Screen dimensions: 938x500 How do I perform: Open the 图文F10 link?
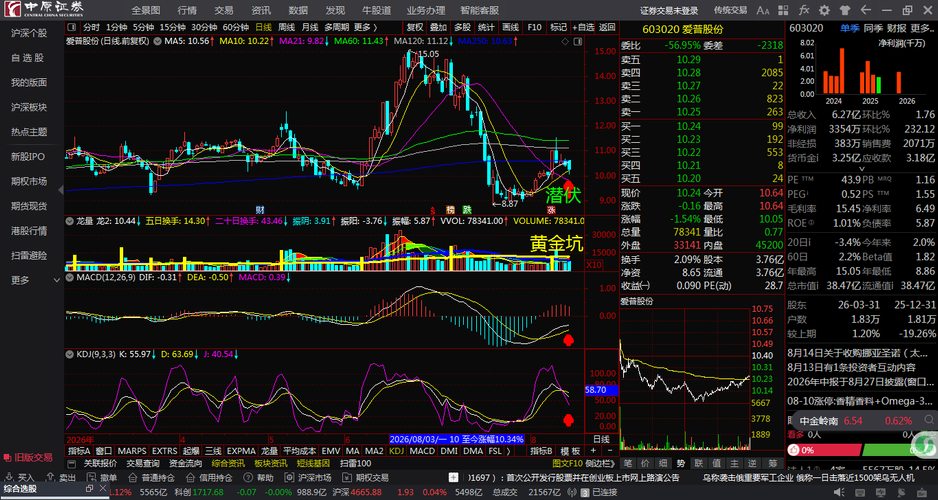pos(567,463)
